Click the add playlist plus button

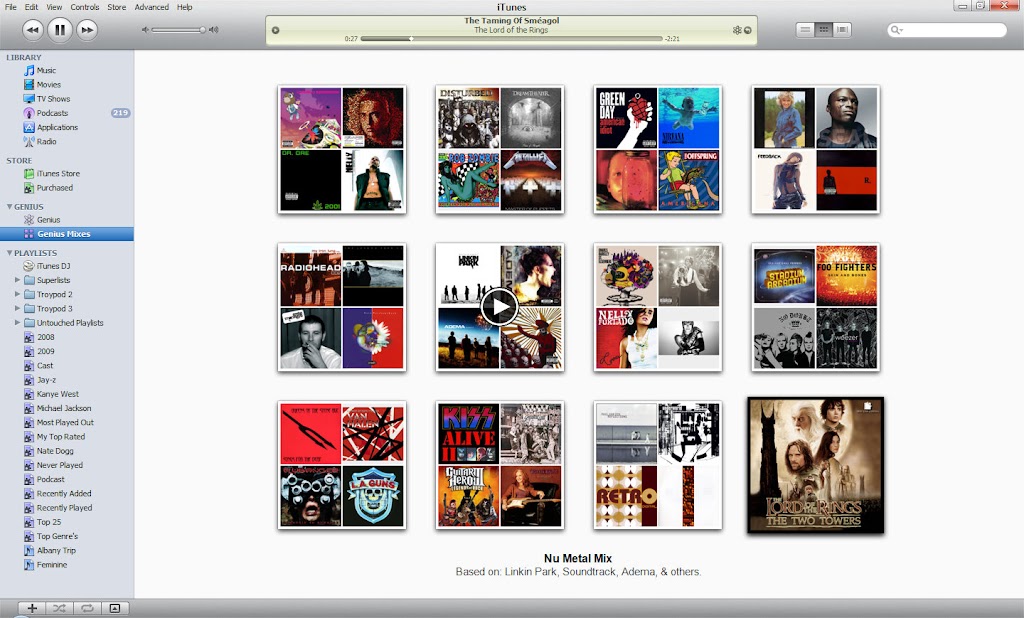pos(32,608)
